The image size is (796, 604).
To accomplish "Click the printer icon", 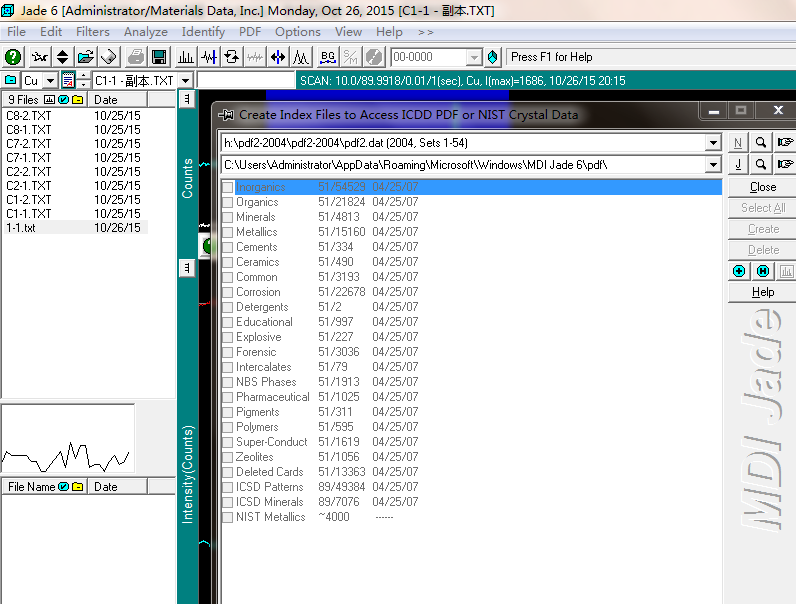I will [x=136, y=57].
